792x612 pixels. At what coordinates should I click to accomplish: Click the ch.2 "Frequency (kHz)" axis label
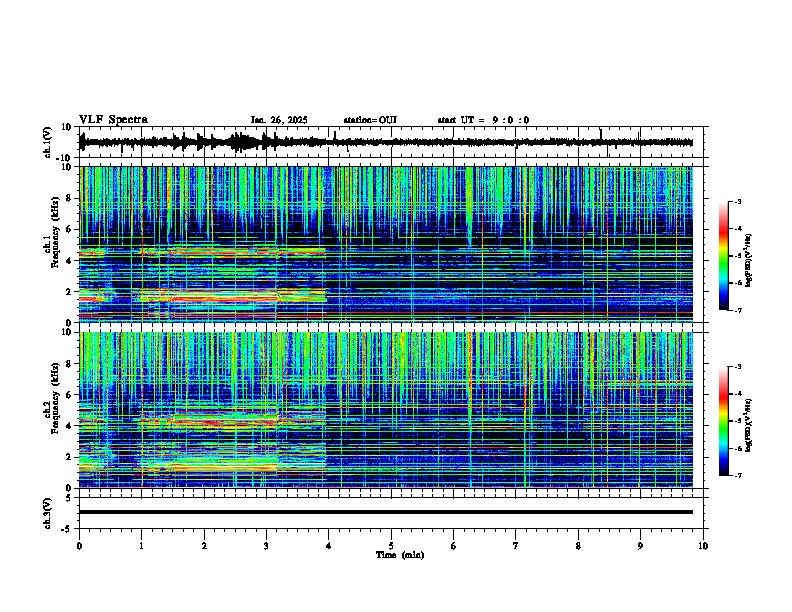[x=55, y=398]
